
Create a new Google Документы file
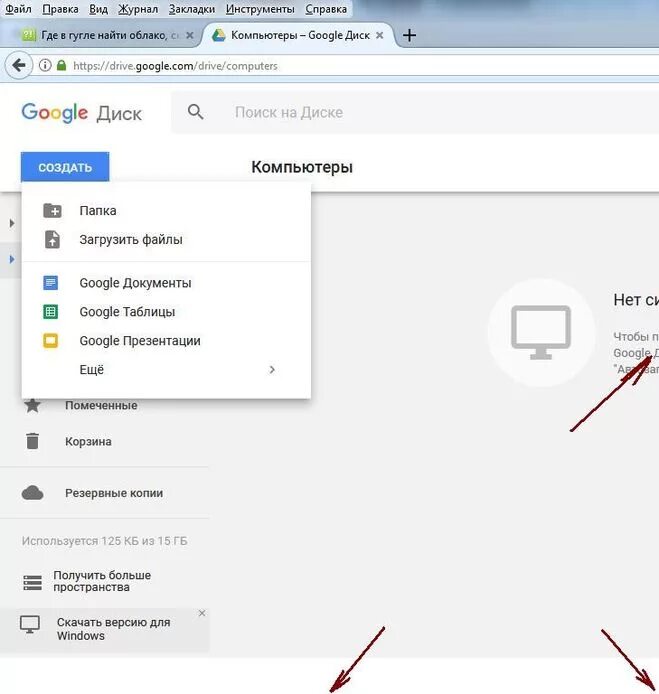[x=166, y=283]
